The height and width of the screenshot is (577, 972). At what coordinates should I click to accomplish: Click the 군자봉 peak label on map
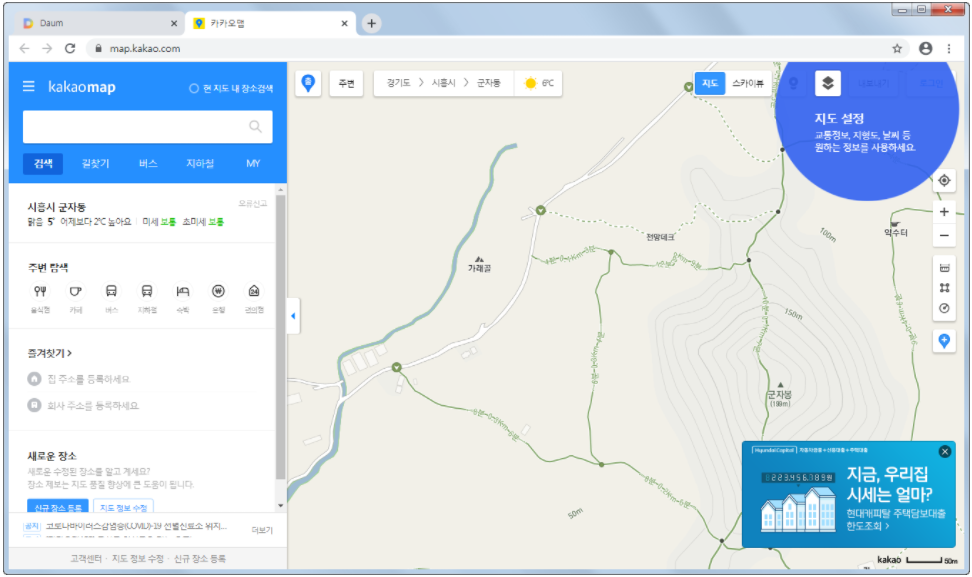779,395
